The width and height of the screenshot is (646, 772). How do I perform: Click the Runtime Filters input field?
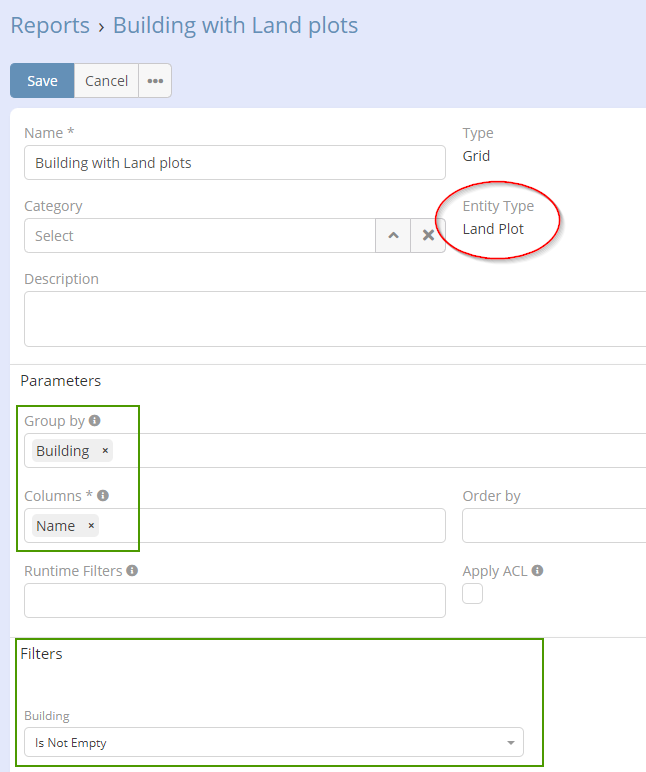[x=234, y=601]
